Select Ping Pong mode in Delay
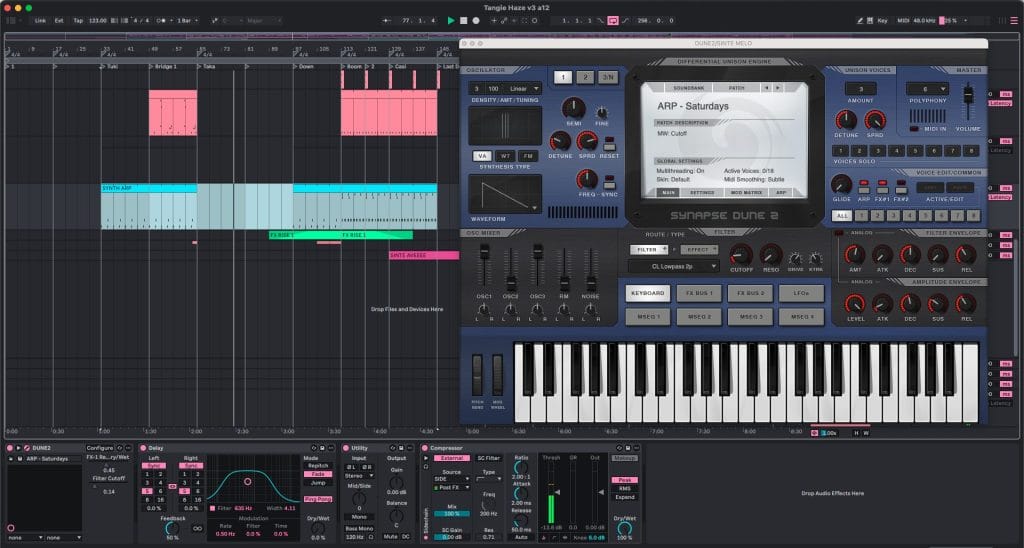The width and height of the screenshot is (1024, 548). 318,499
